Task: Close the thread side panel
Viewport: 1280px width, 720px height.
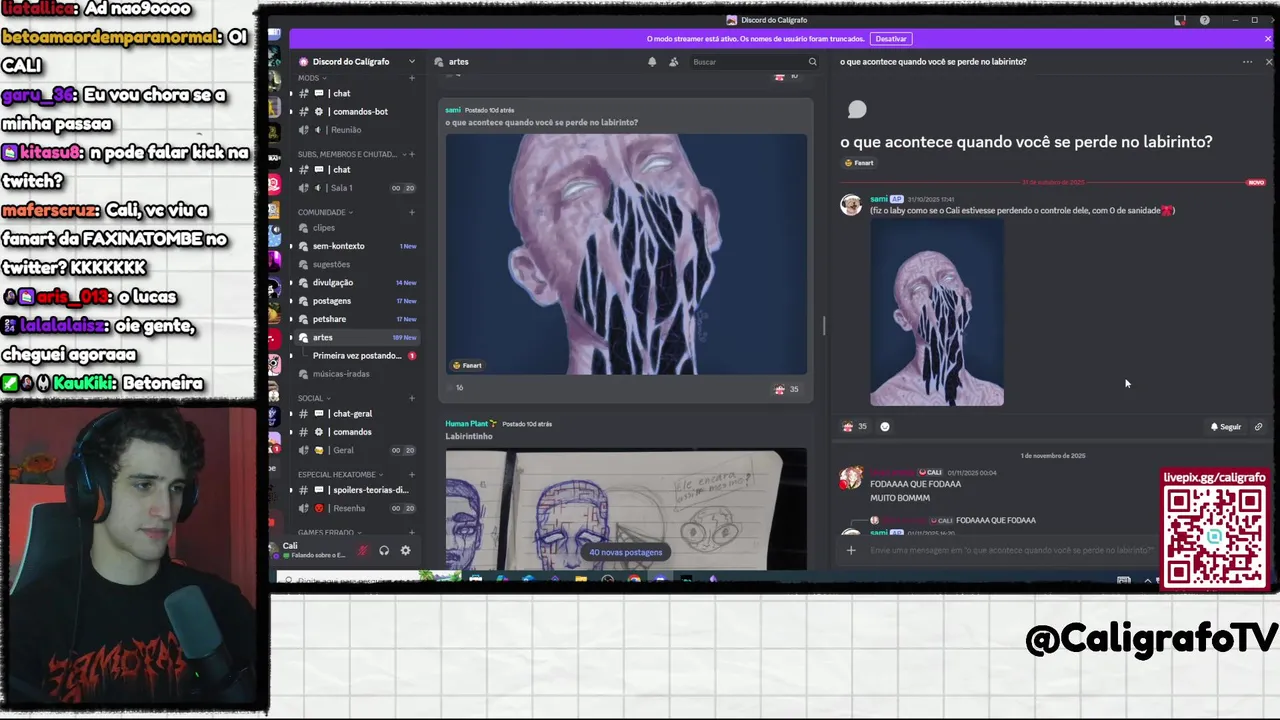Action: click(x=1269, y=62)
